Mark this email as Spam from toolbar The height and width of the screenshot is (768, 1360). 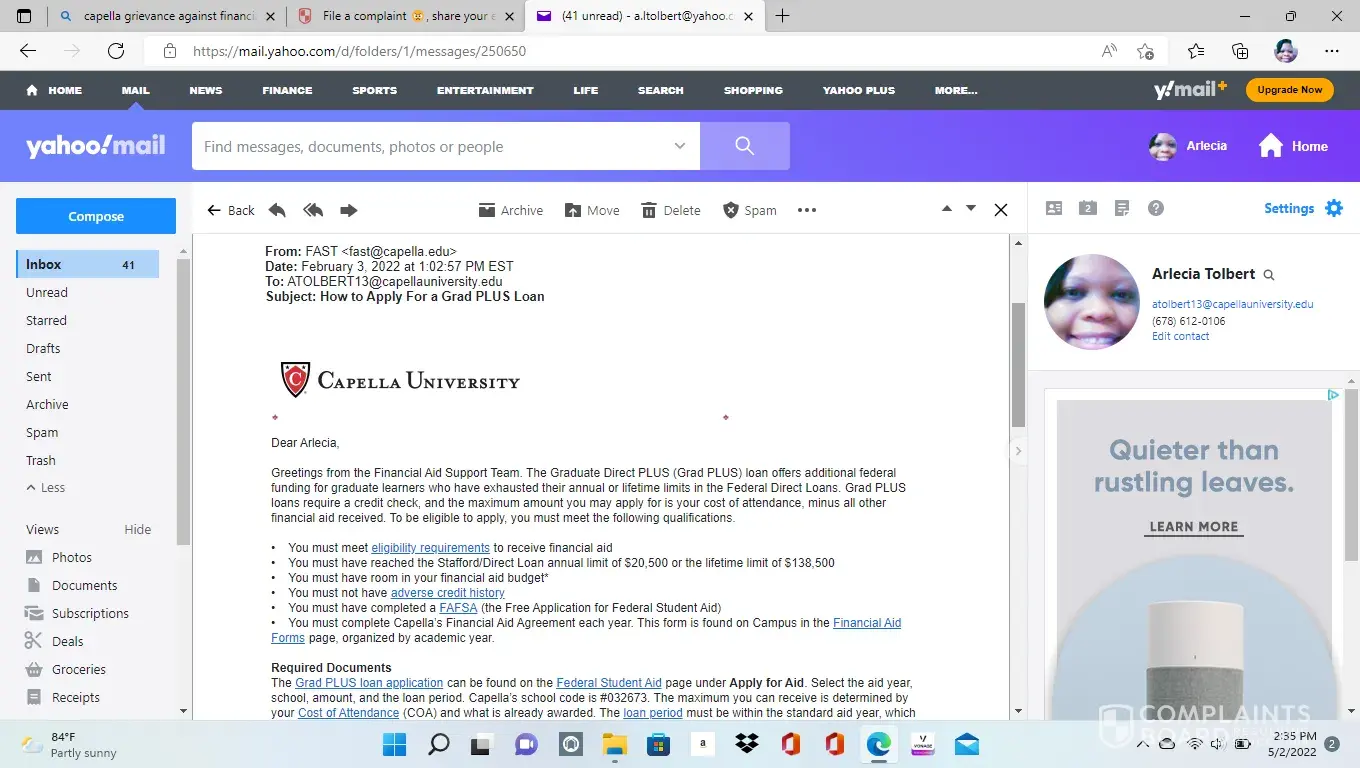pyautogui.click(x=750, y=210)
